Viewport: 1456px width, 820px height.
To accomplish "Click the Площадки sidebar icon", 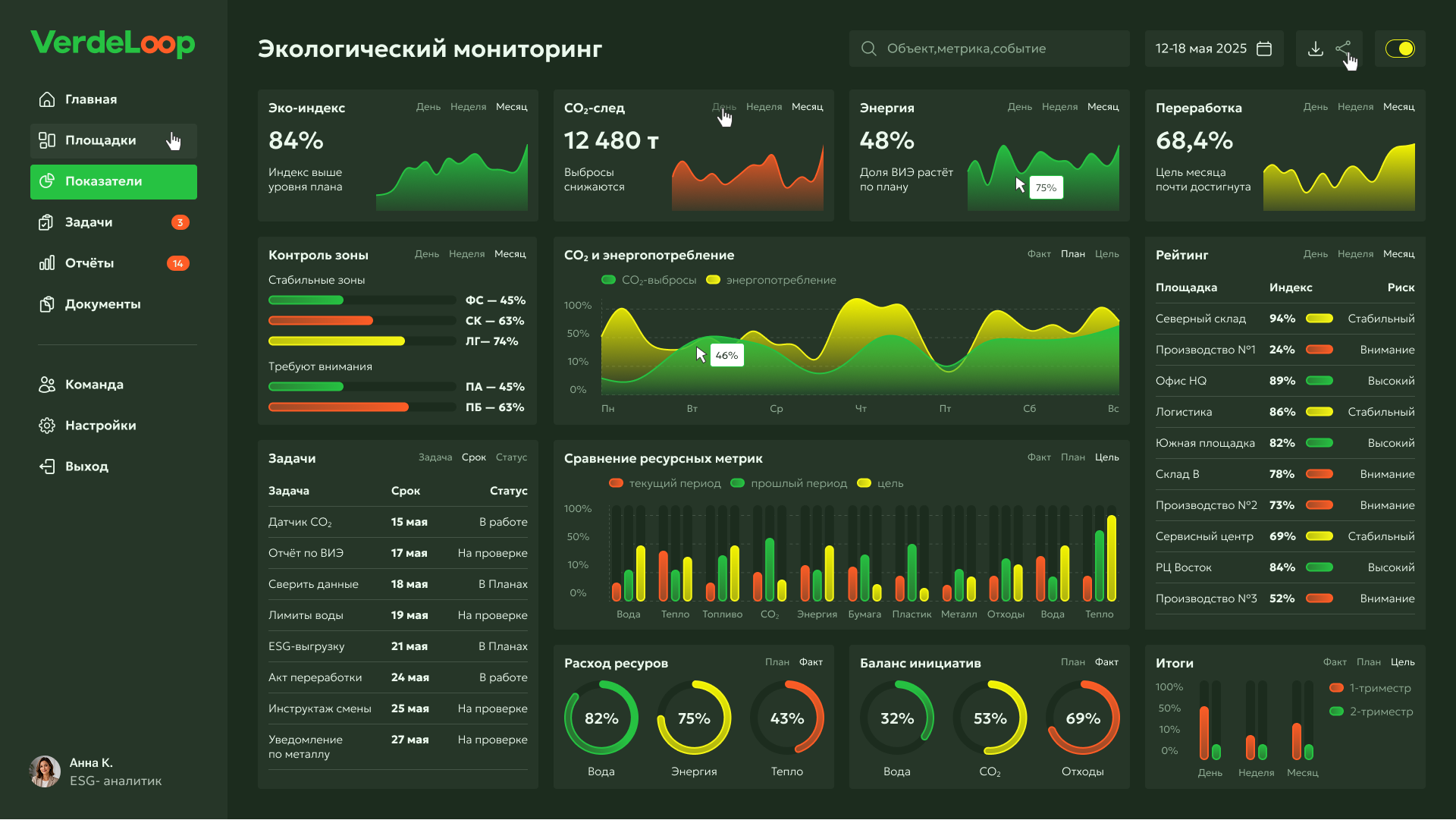I will [47, 140].
